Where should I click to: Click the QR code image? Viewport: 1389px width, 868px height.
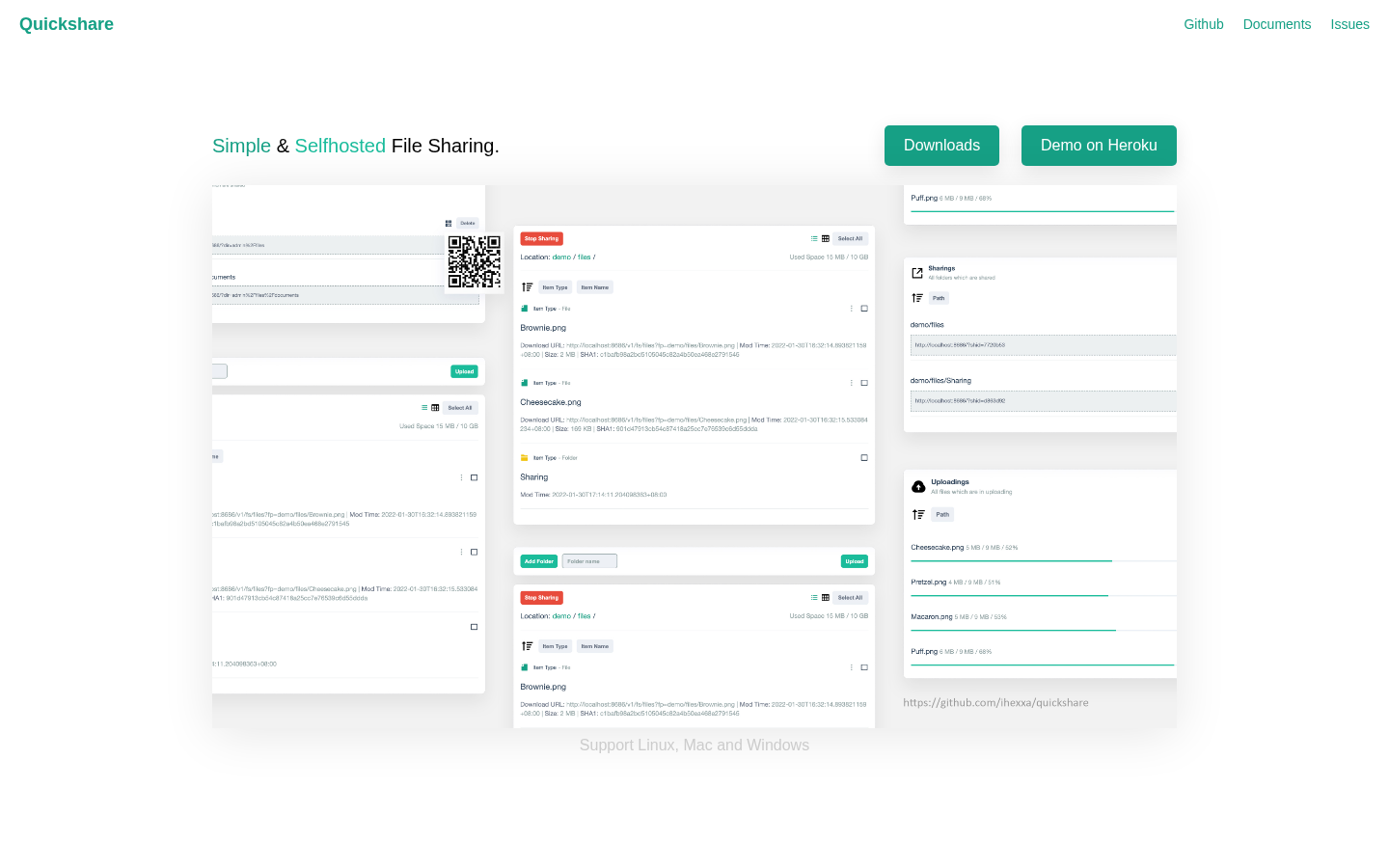pyautogui.click(x=475, y=261)
